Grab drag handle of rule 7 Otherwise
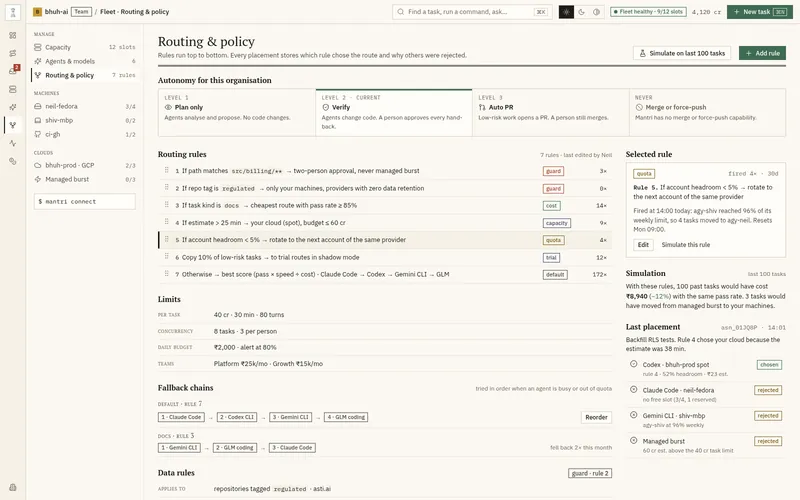800x500 pixels. click(x=166, y=274)
